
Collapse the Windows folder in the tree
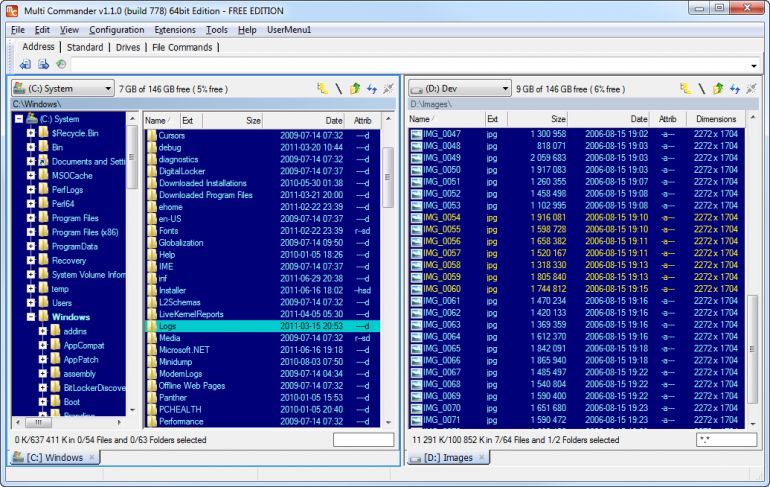pos(30,317)
